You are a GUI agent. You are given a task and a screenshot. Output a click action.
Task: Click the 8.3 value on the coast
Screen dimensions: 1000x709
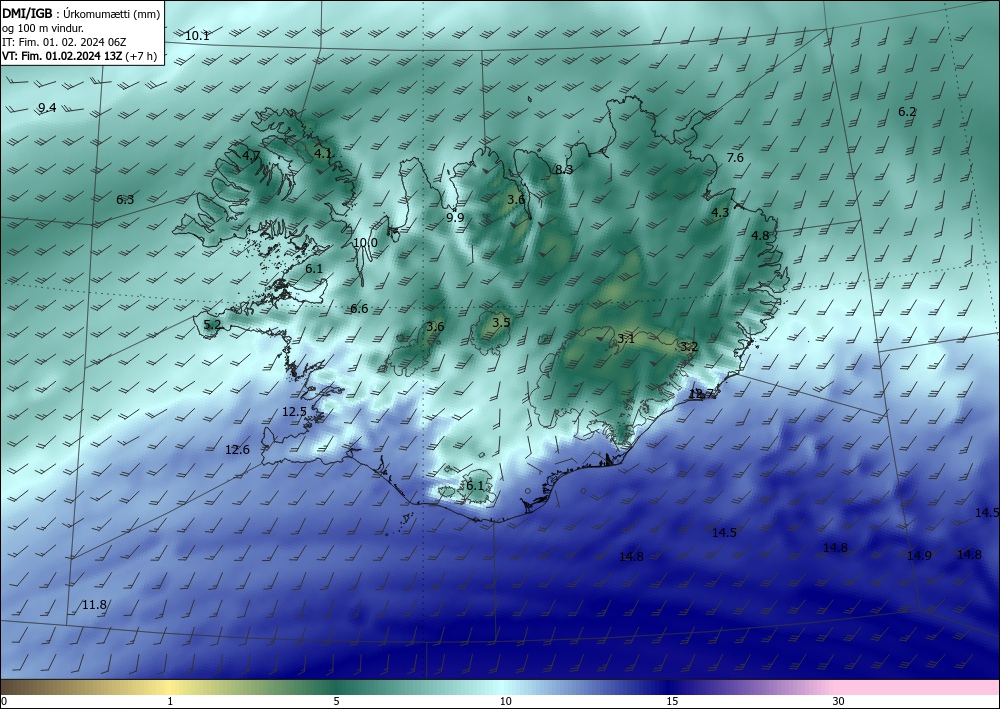point(564,170)
